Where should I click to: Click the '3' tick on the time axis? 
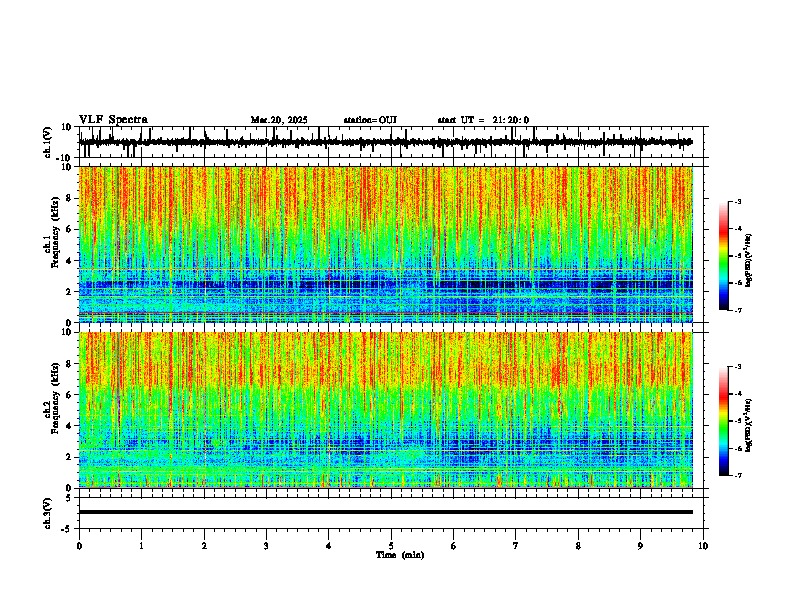tap(266, 546)
